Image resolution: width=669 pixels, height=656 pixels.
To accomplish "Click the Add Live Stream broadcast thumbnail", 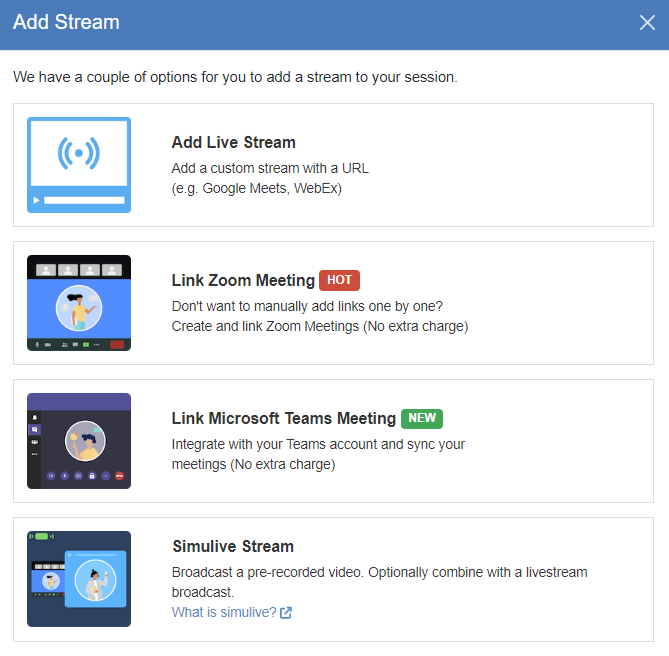I will pyautogui.click(x=79, y=165).
